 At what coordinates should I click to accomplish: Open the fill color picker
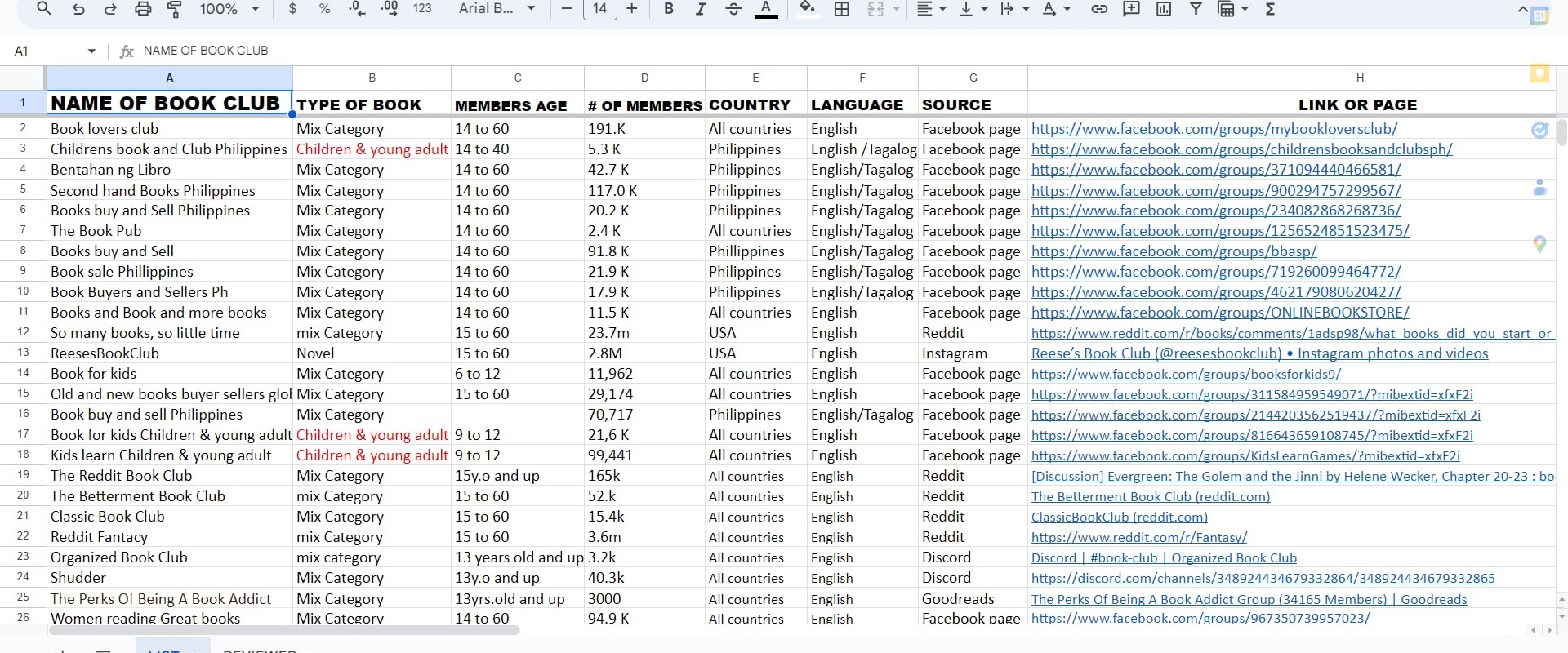[x=807, y=9]
